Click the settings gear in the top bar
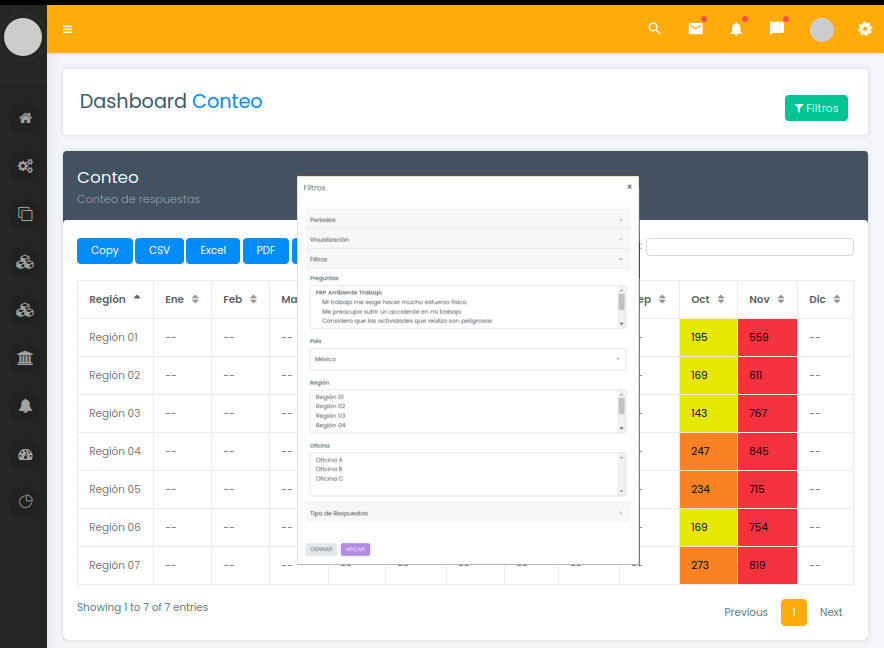This screenshot has width=884, height=648. coord(865,29)
